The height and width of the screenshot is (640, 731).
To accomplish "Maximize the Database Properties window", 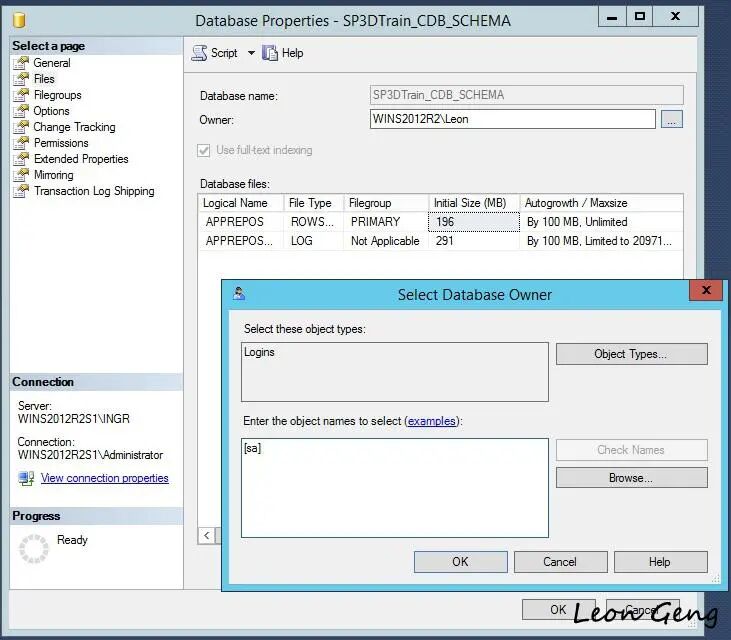I will tap(640, 16).
